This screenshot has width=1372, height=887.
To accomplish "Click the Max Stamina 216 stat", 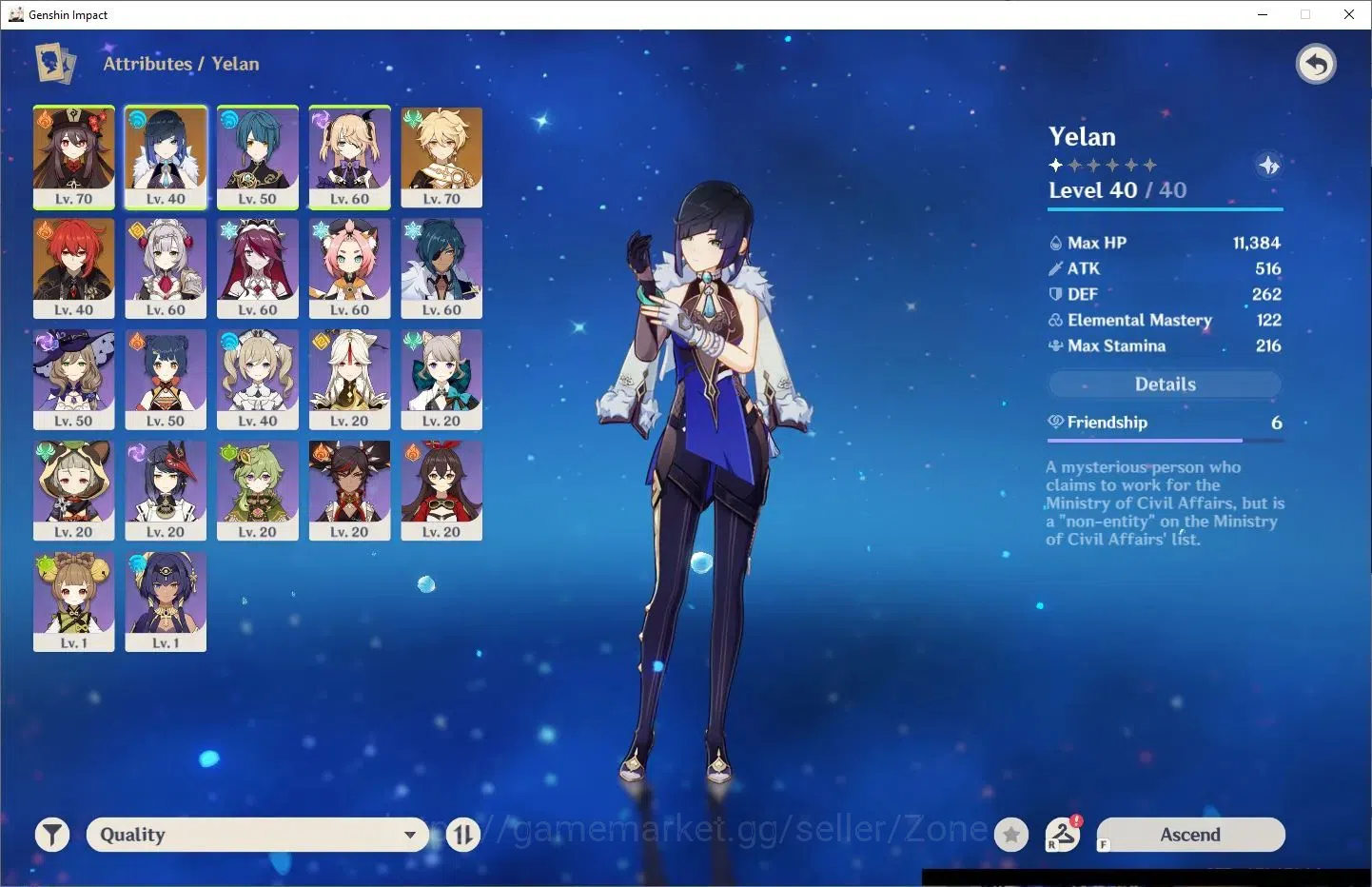I will tap(1166, 345).
